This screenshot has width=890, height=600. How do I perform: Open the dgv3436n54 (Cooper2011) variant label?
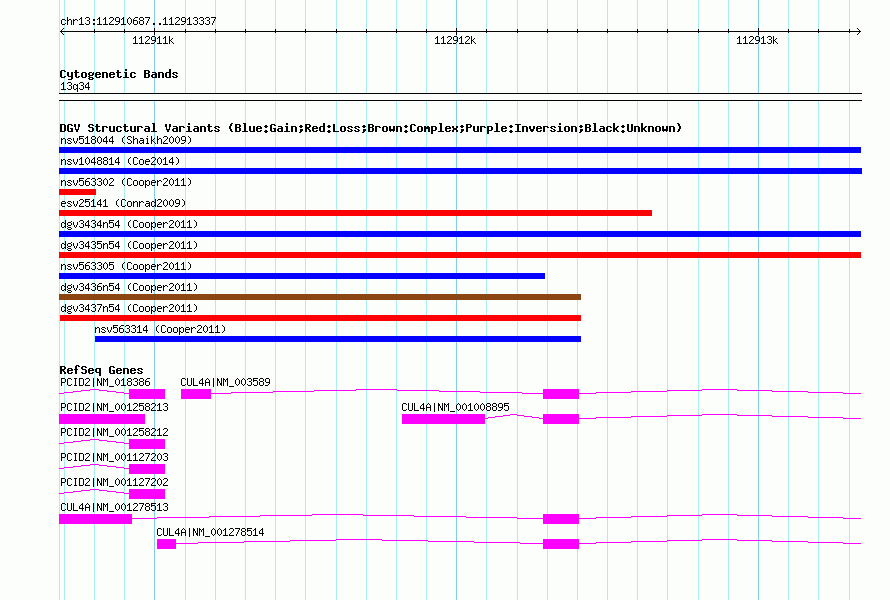pyautogui.click(x=129, y=287)
